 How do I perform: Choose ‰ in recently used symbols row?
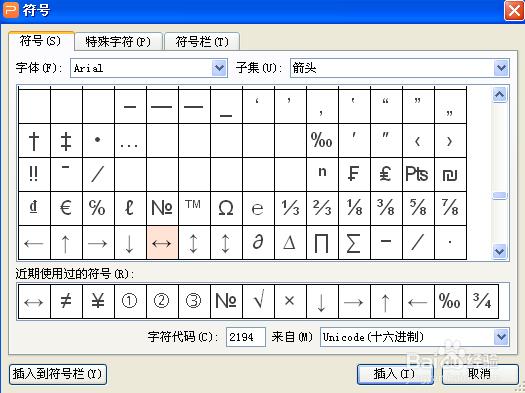point(450,301)
